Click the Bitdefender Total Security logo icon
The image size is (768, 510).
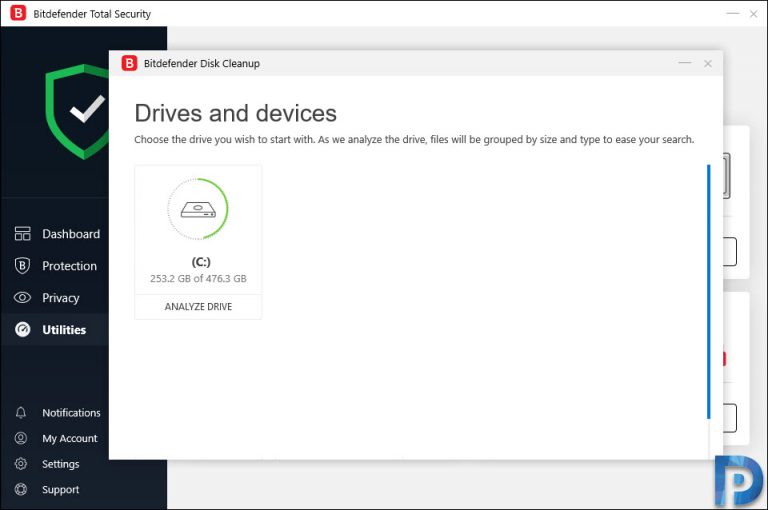(18, 13)
